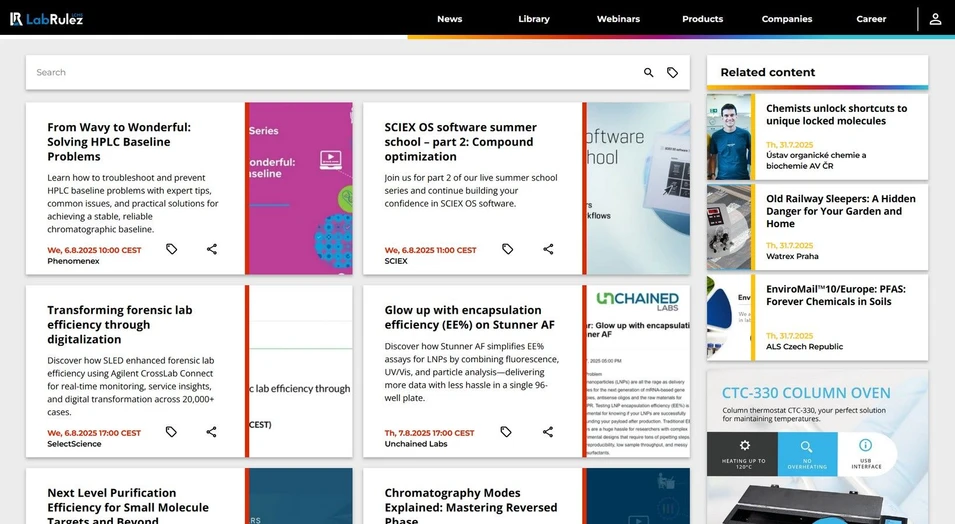The height and width of the screenshot is (524, 955).
Task: Click into the Search text field
Action: (x=330, y=73)
